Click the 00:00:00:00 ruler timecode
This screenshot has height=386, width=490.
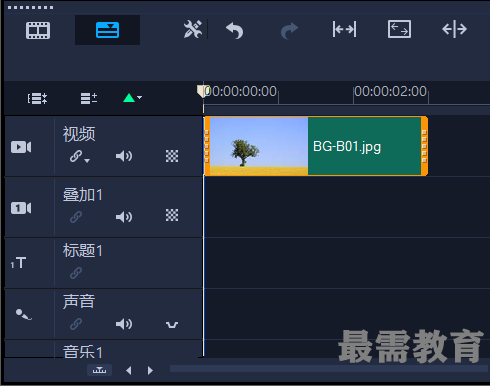pos(241,91)
